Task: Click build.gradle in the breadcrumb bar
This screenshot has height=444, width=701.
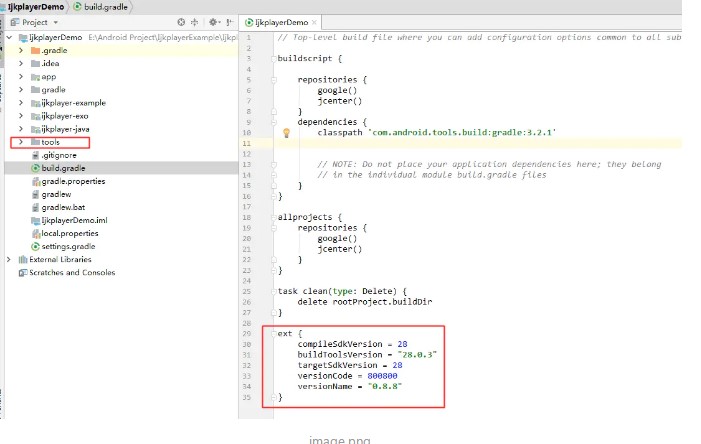Action: pos(103,6)
